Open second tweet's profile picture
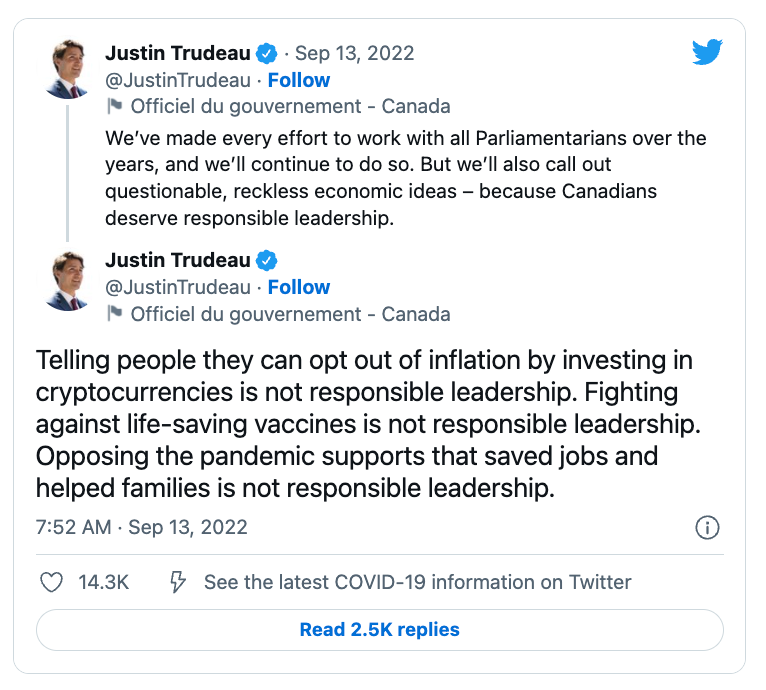766x690 pixels. [67, 281]
